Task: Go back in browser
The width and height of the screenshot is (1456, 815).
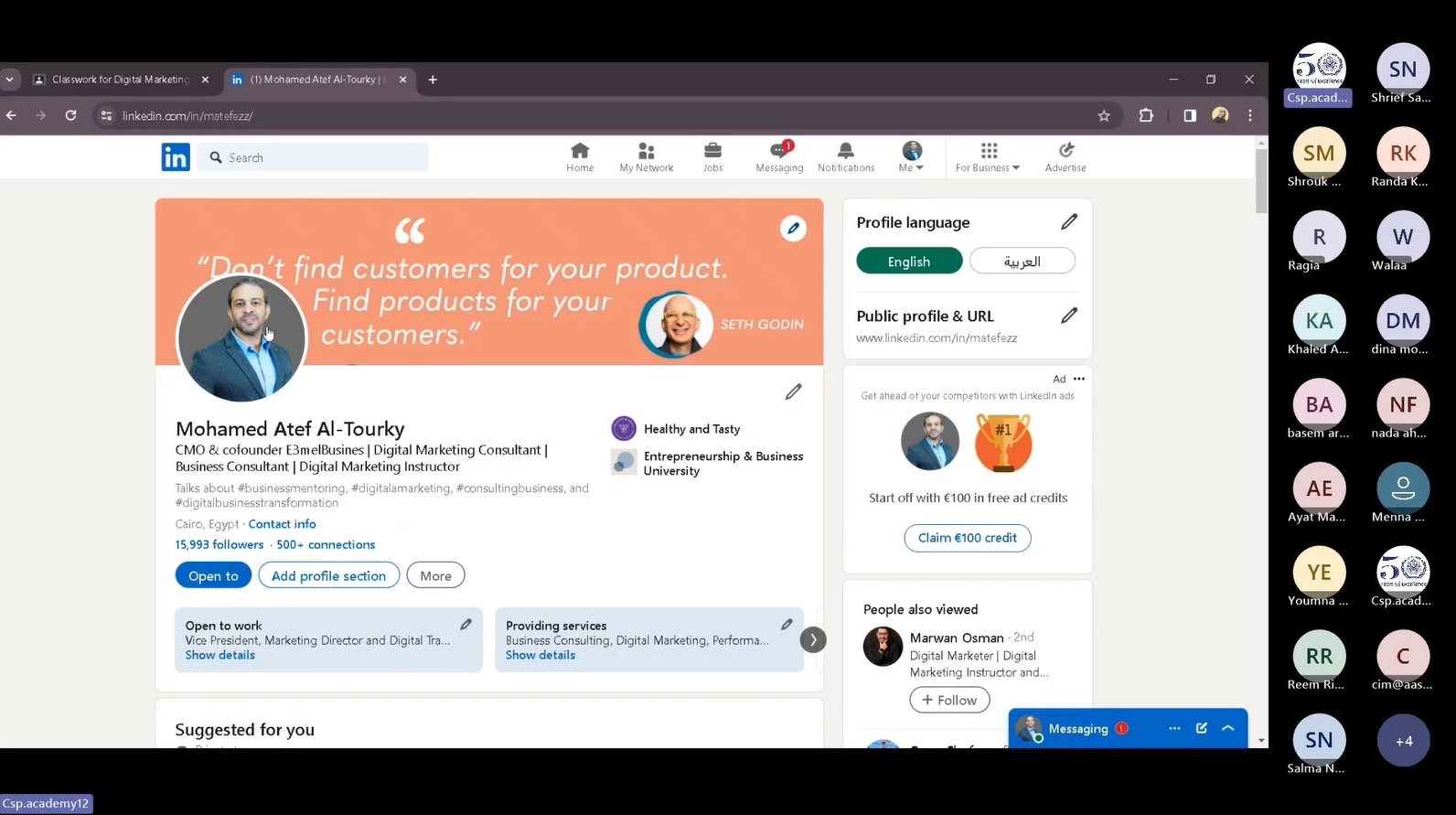Action: (11, 115)
